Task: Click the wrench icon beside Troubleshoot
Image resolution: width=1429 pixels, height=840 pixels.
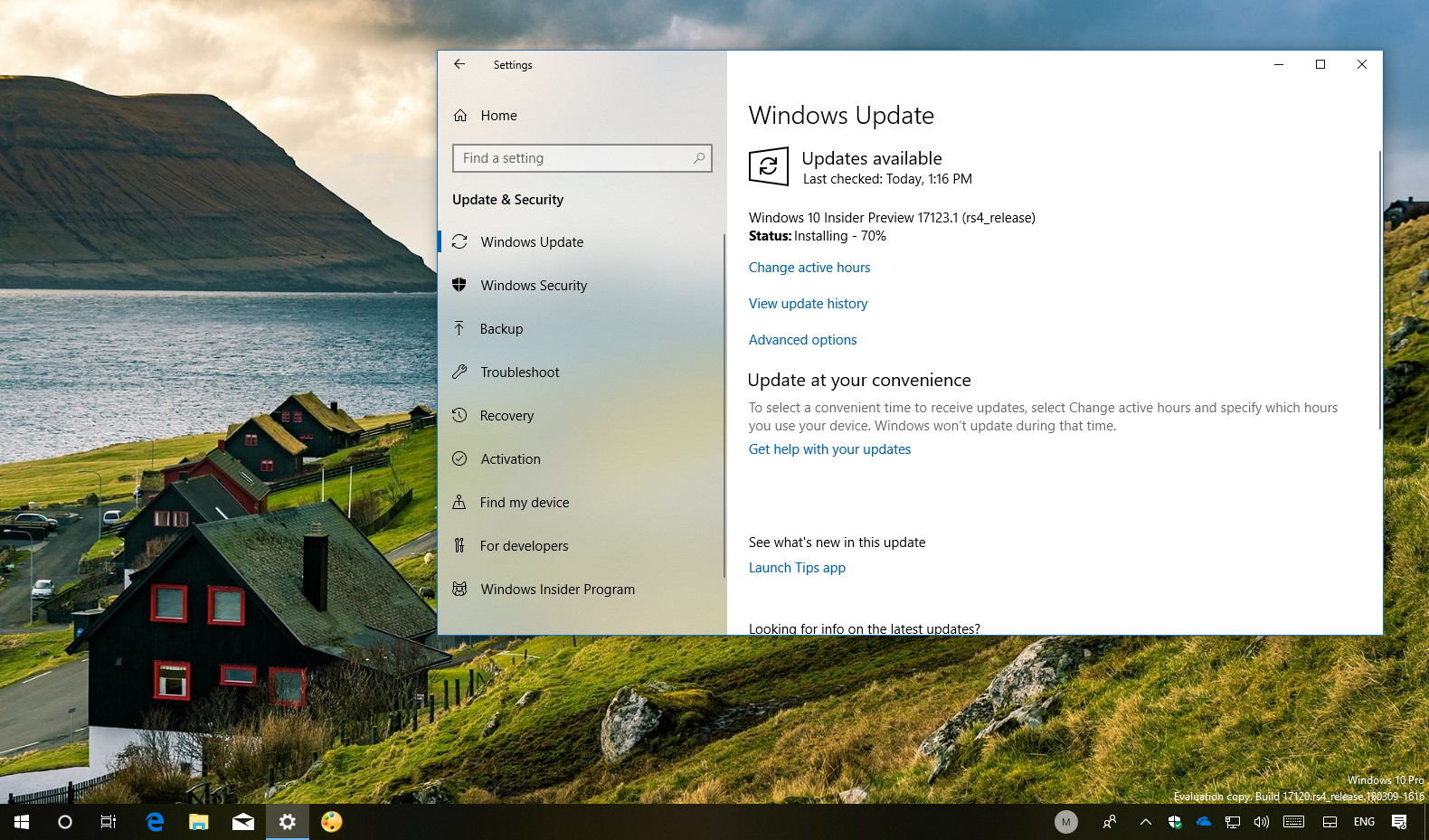Action: (459, 372)
